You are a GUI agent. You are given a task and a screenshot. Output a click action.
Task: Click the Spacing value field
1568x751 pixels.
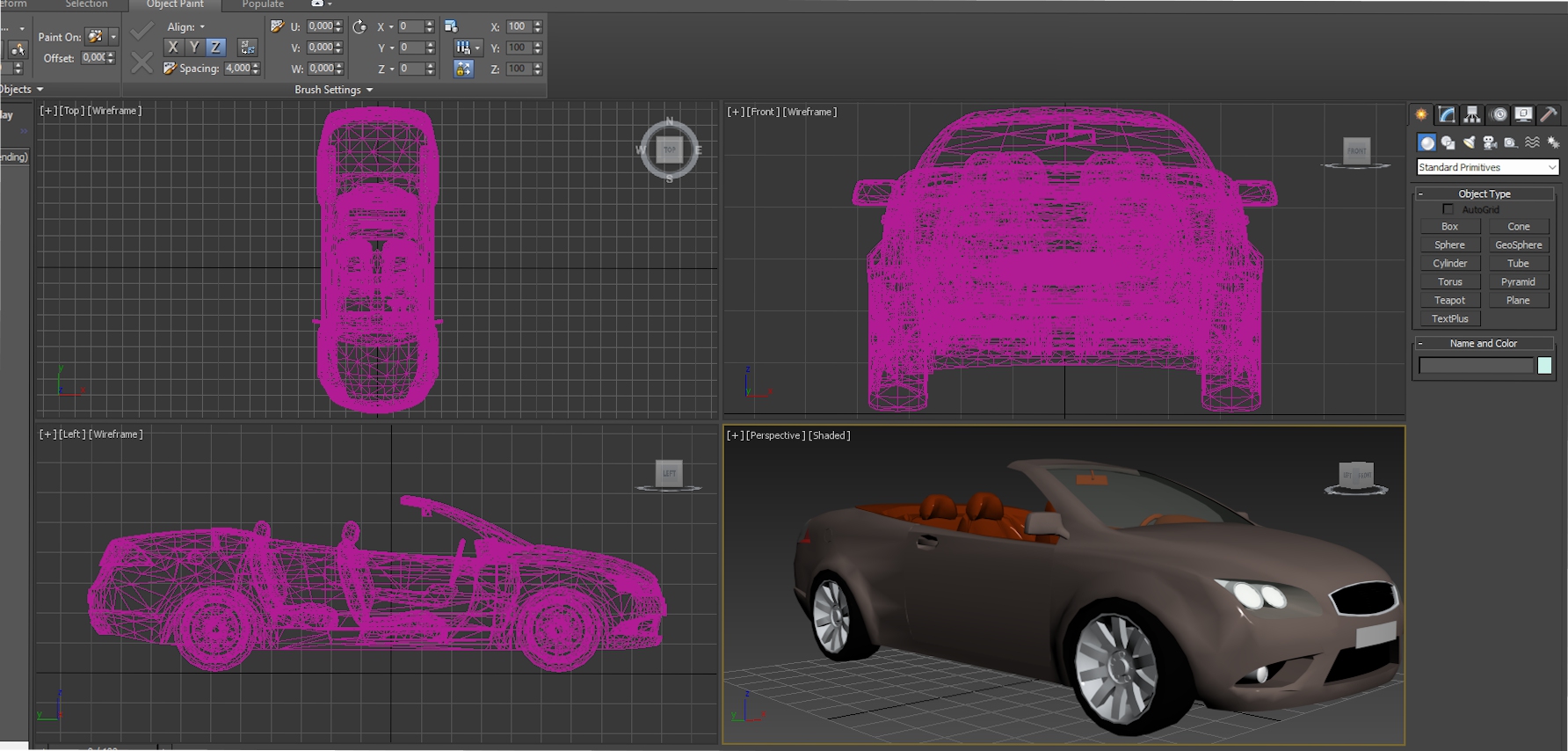point(237,68)
